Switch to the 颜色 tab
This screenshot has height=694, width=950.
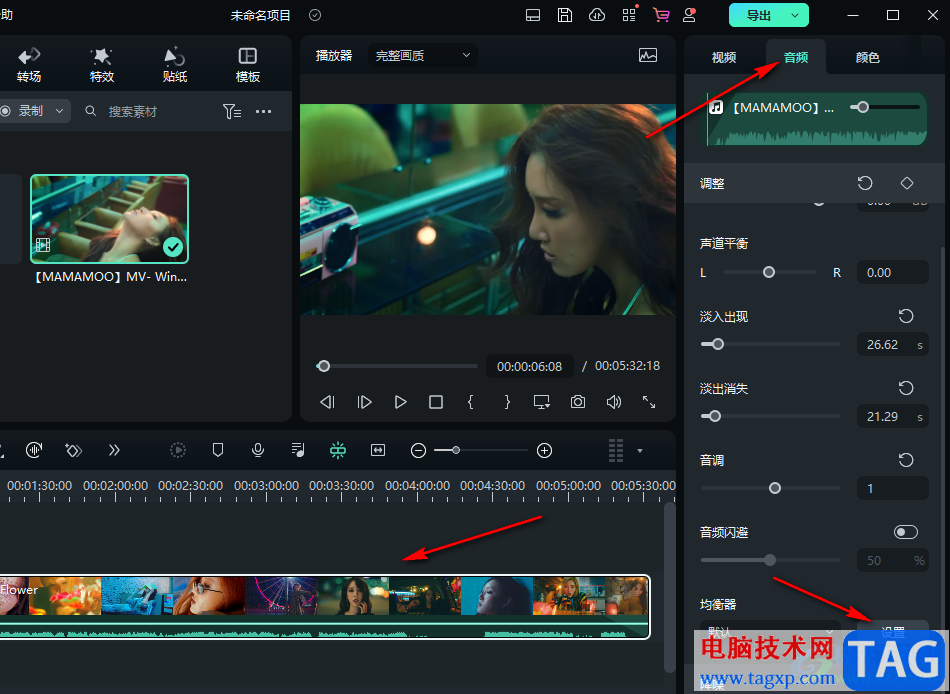868,58
